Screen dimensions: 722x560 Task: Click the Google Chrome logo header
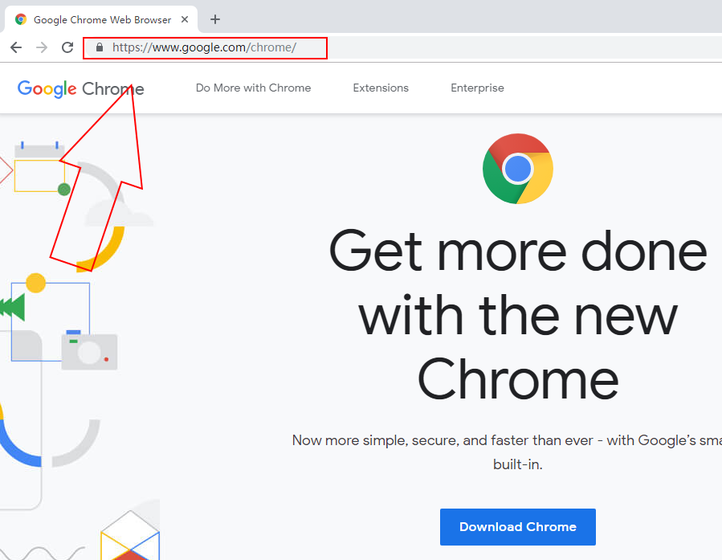pos(81,88)
